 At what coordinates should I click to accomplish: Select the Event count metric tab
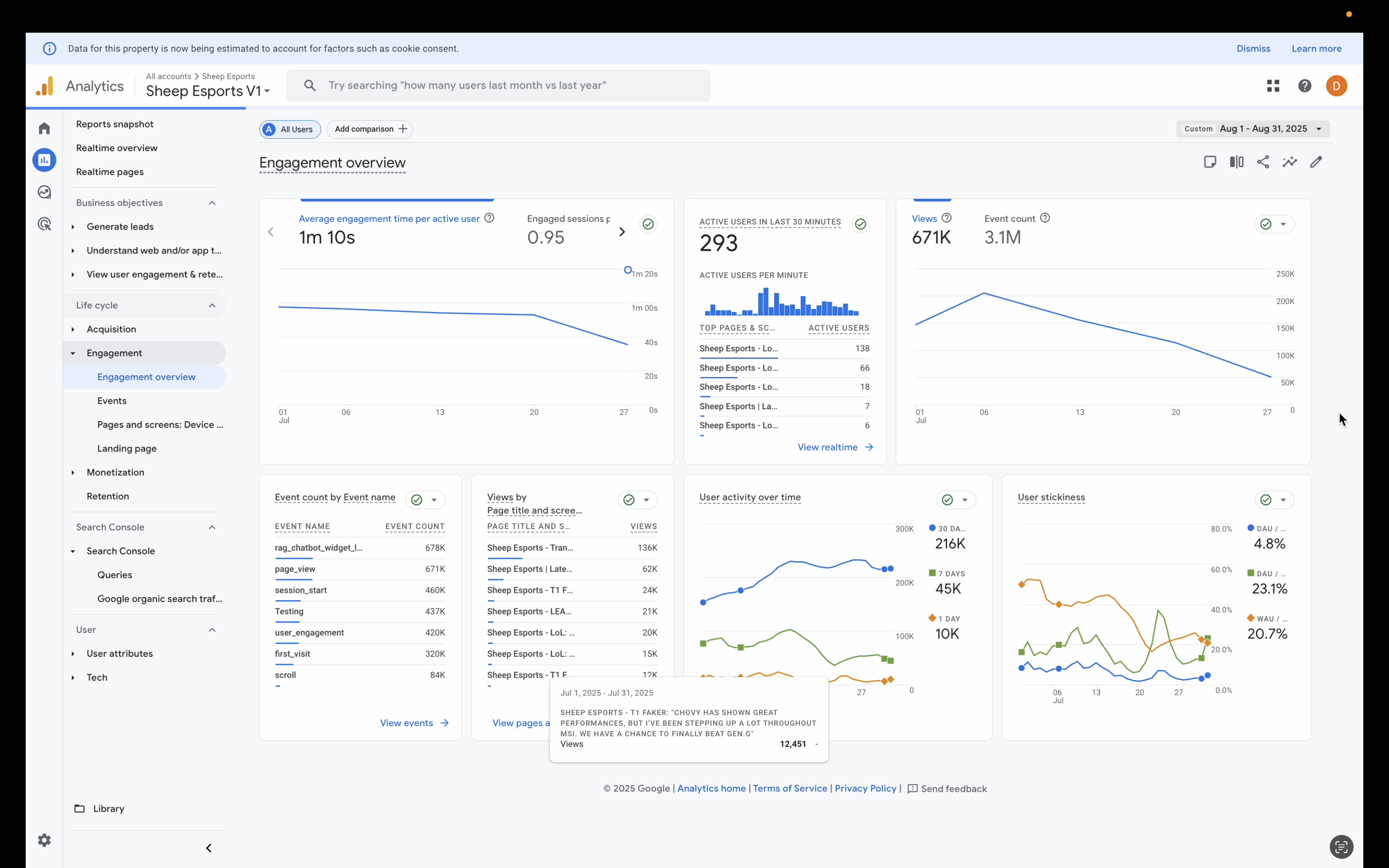click(x=1009, y=219)
